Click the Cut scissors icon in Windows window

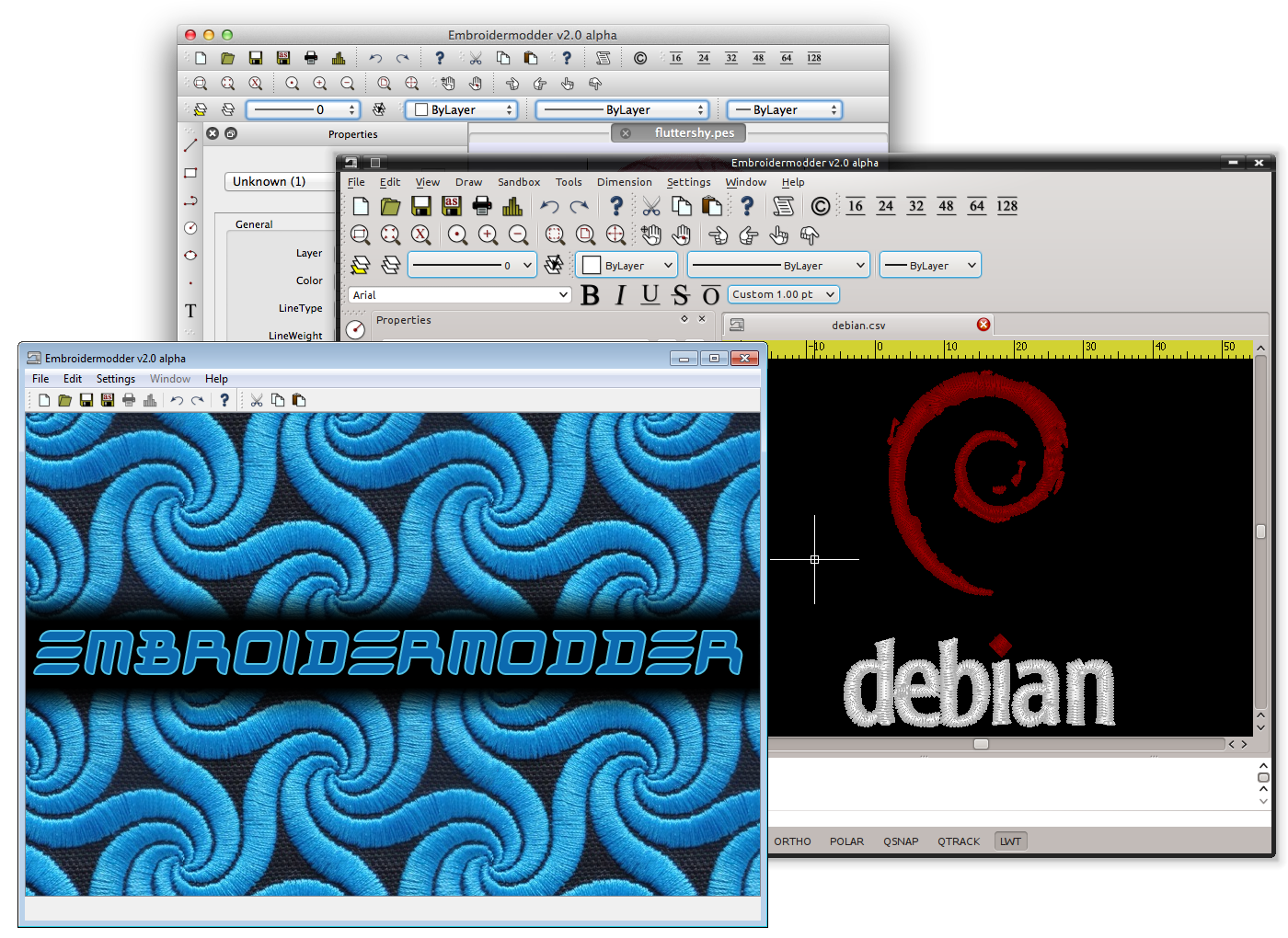tap(257, 400)
